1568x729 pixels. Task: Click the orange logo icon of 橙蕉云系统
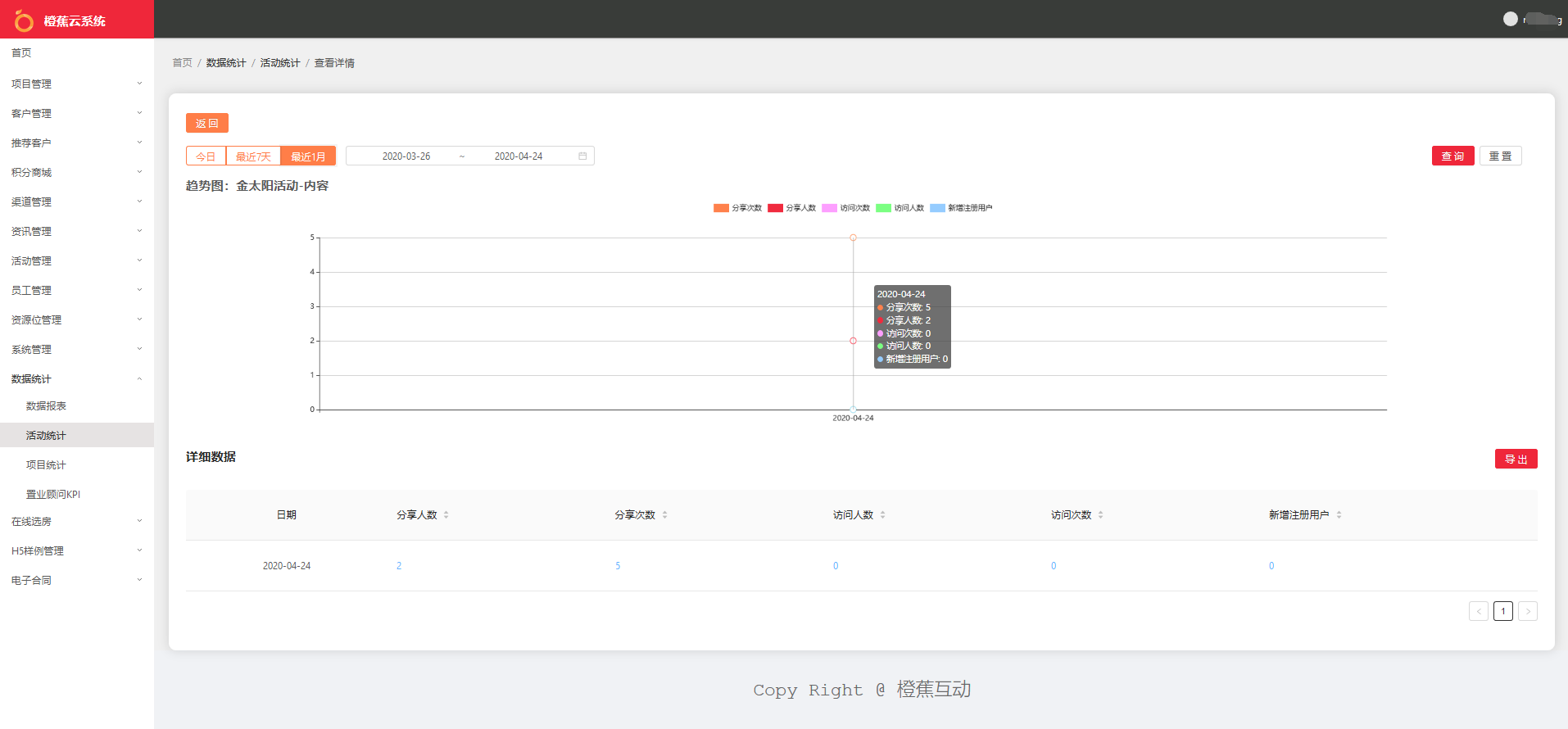tap(24, 20)
